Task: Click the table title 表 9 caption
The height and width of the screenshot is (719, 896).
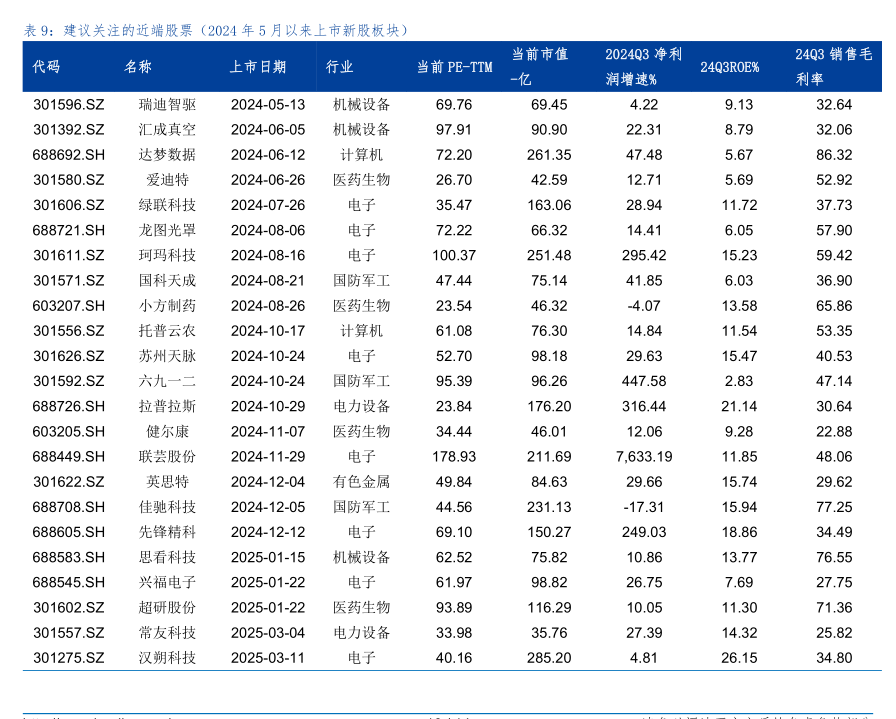Action: pos(216,30)
